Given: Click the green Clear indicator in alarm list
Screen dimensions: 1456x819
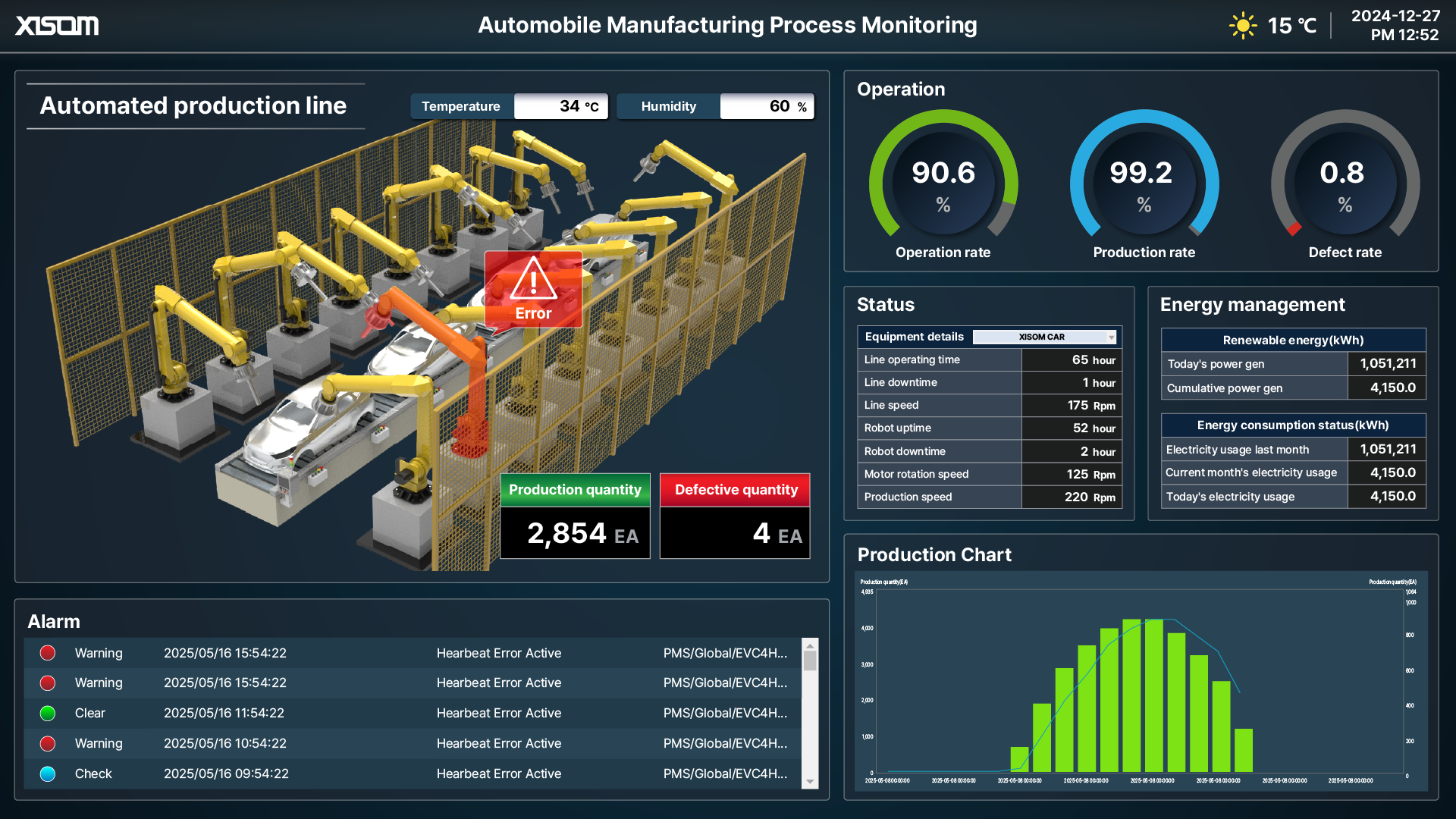Looking at the screenshot, I should 47,713.
